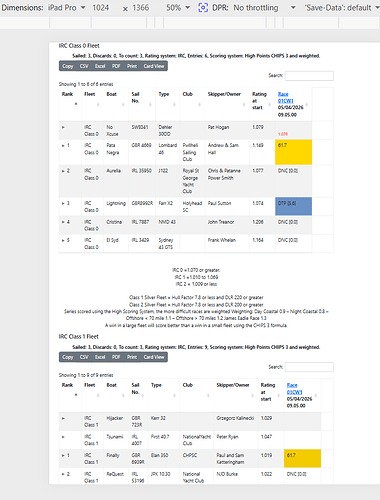This screenshot has height=500, width=380.
Task: Click CSV button in IRC Class 1 Fleet toolbar
Action: click(84, 357)
